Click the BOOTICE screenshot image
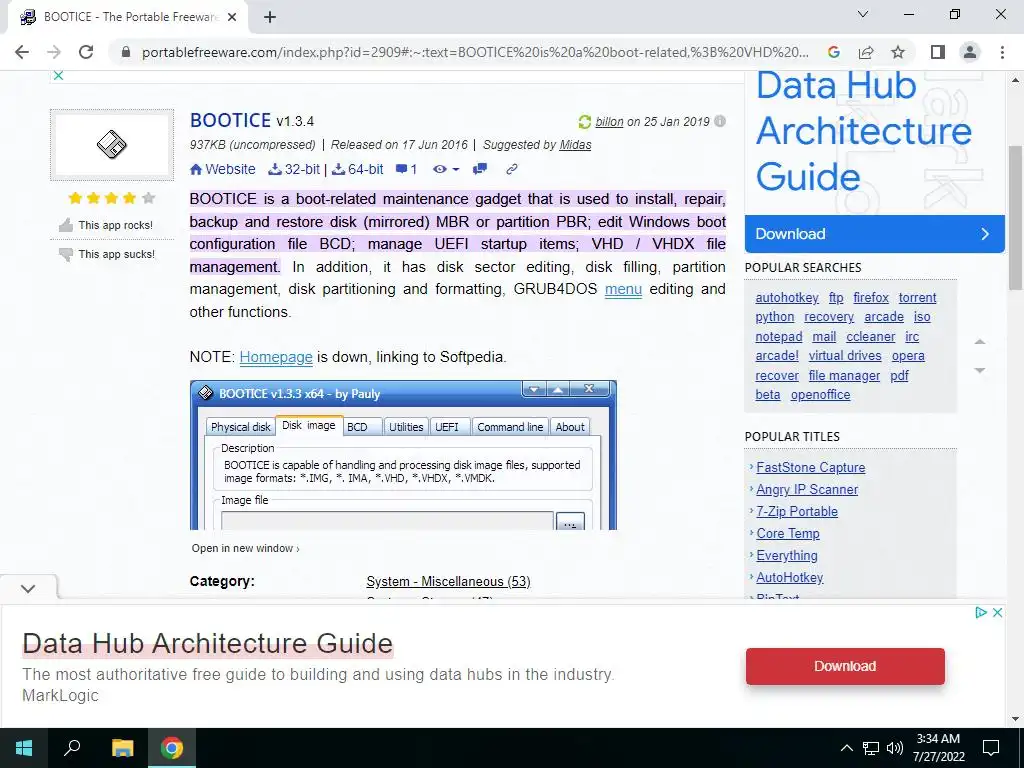Viewport: 1024px width, 768px height. click(403, 455)
